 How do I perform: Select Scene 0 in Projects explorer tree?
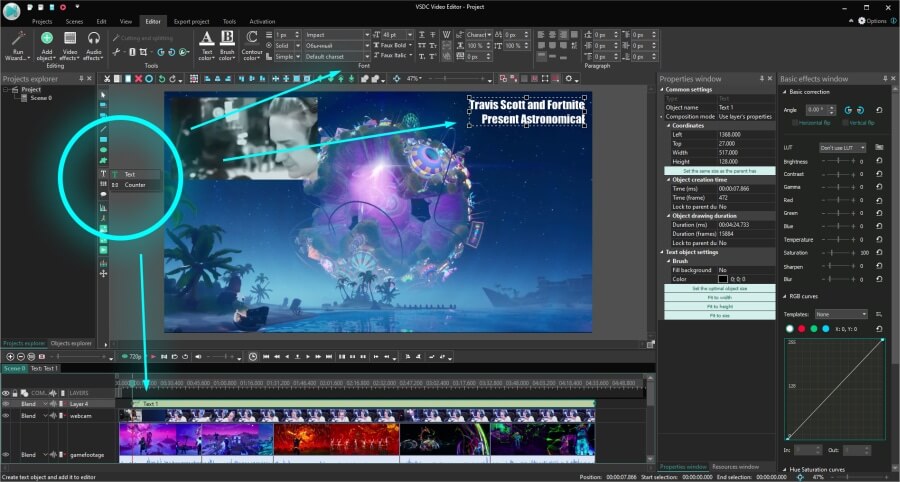(x=41, y=98)
